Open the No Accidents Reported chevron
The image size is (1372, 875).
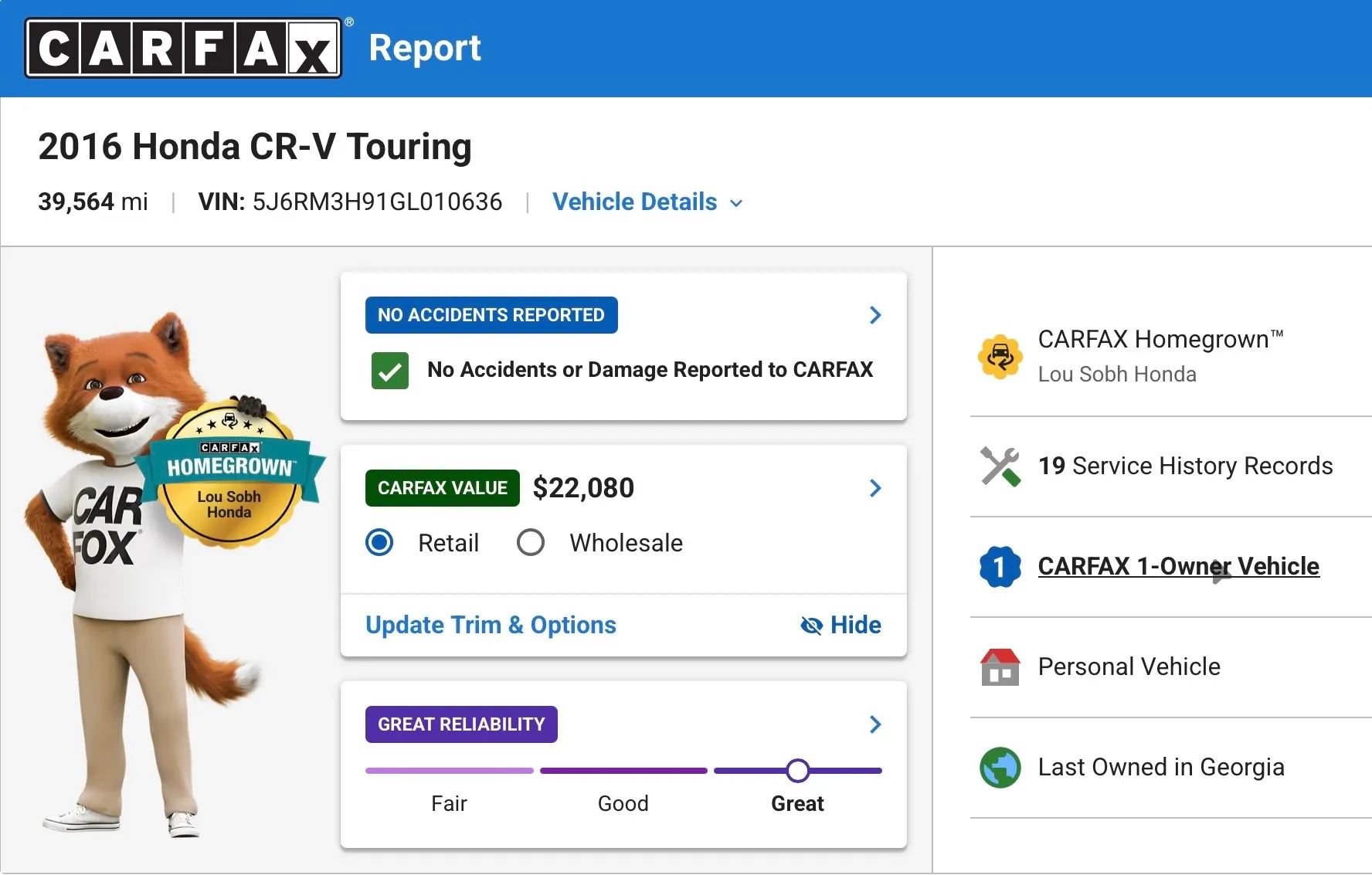(x=874, y=315)
